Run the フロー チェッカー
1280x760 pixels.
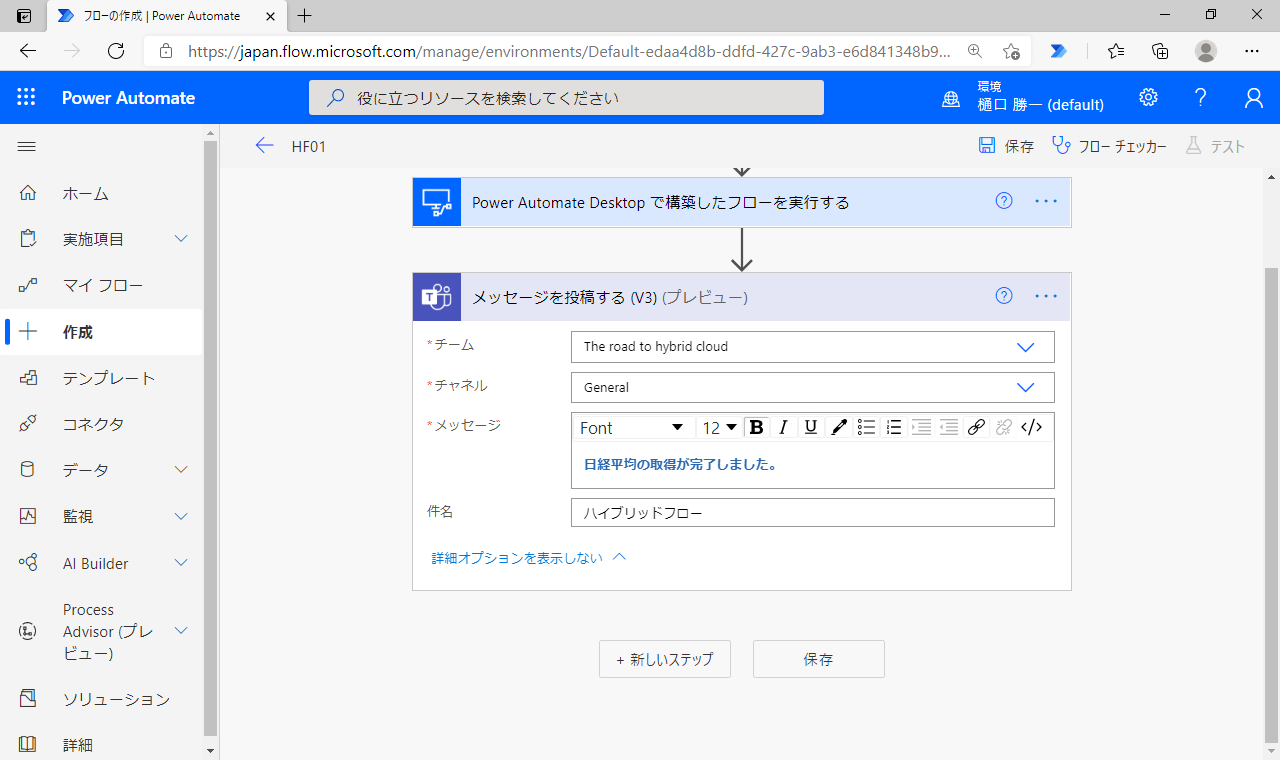tap(1110, 146)
